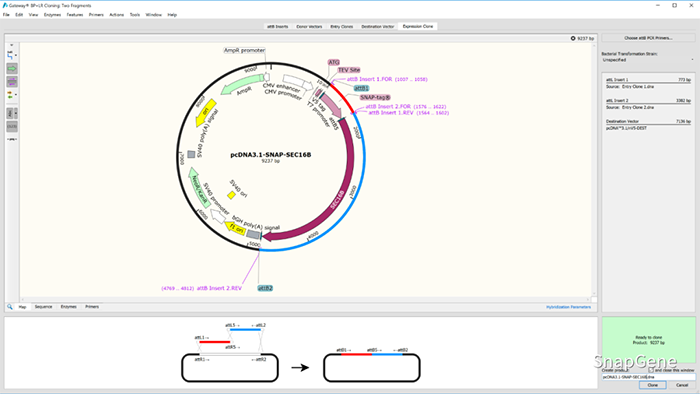Image resolution: width=700 pixels, height=394 pixels.
Task: Switch to the Destination Vector tab
Action: pyautogui.click(x=378, y=27)
